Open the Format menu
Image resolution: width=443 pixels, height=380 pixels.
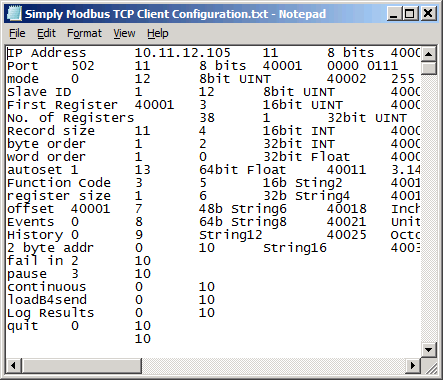(84, 33)
